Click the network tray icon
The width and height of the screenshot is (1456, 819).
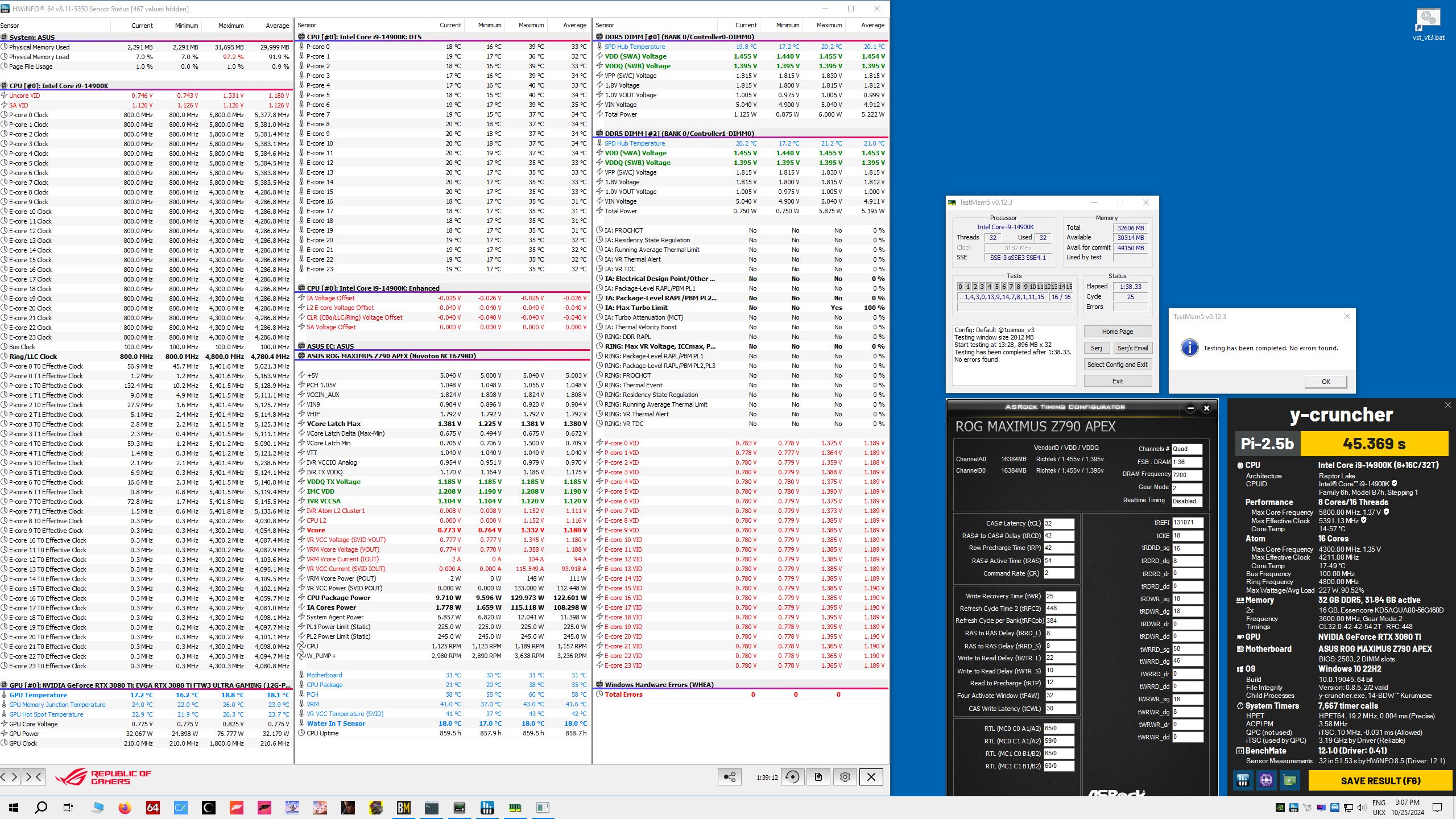click(1348, 808)
